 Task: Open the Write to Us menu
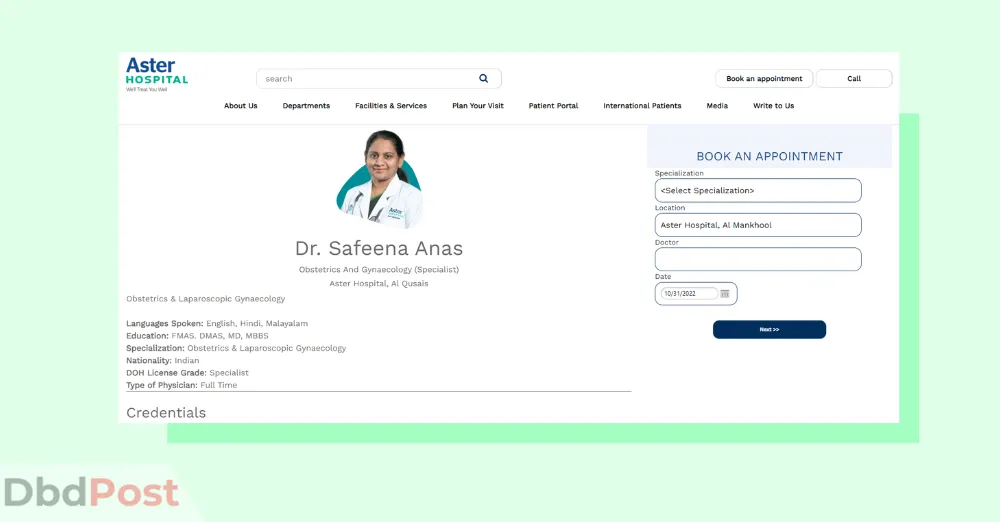pyautogui.click(x=774, y=106)
